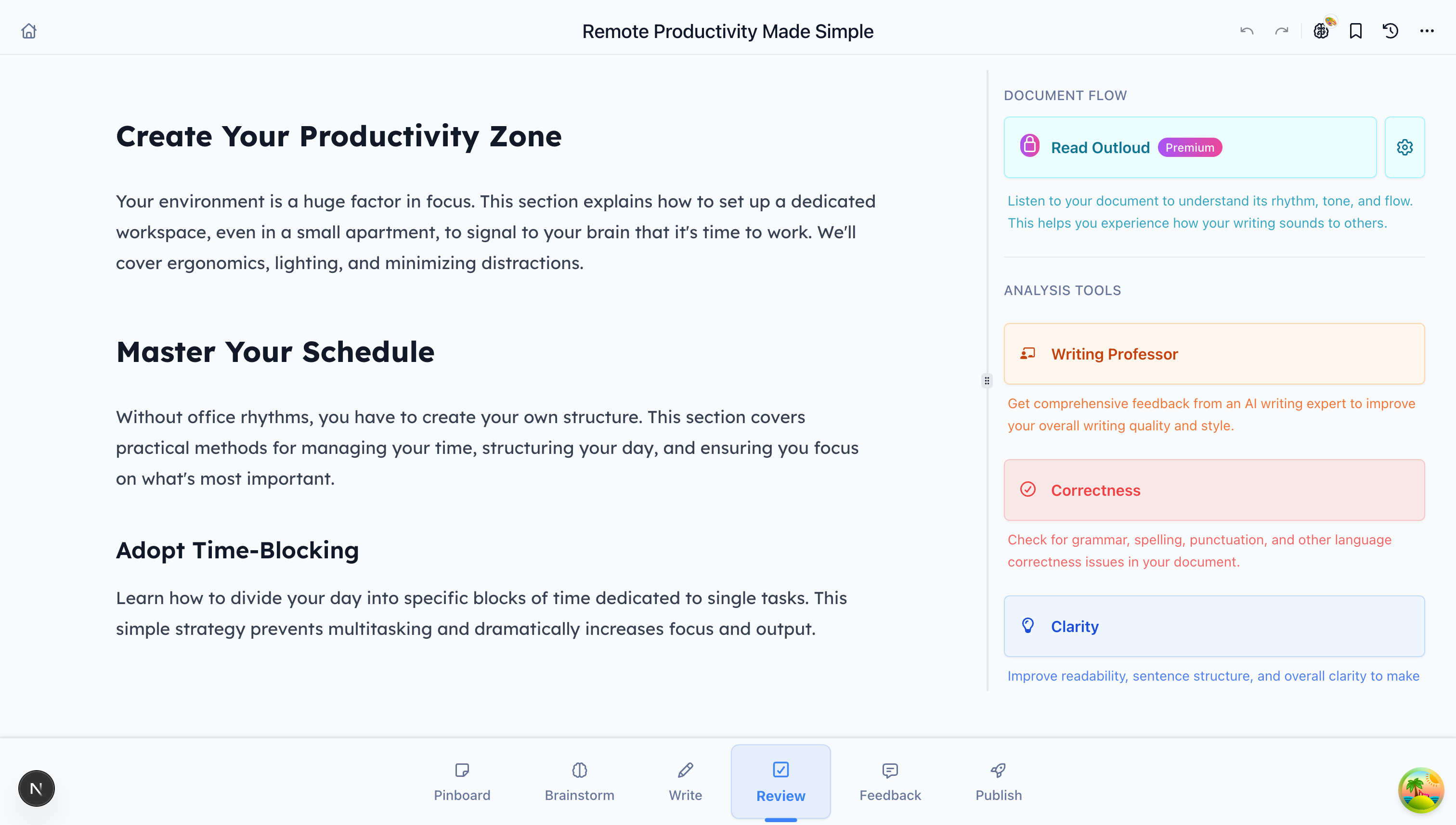This screenshot has height=825, width=1456.
Task: Click the home icon
Action: 28,31
